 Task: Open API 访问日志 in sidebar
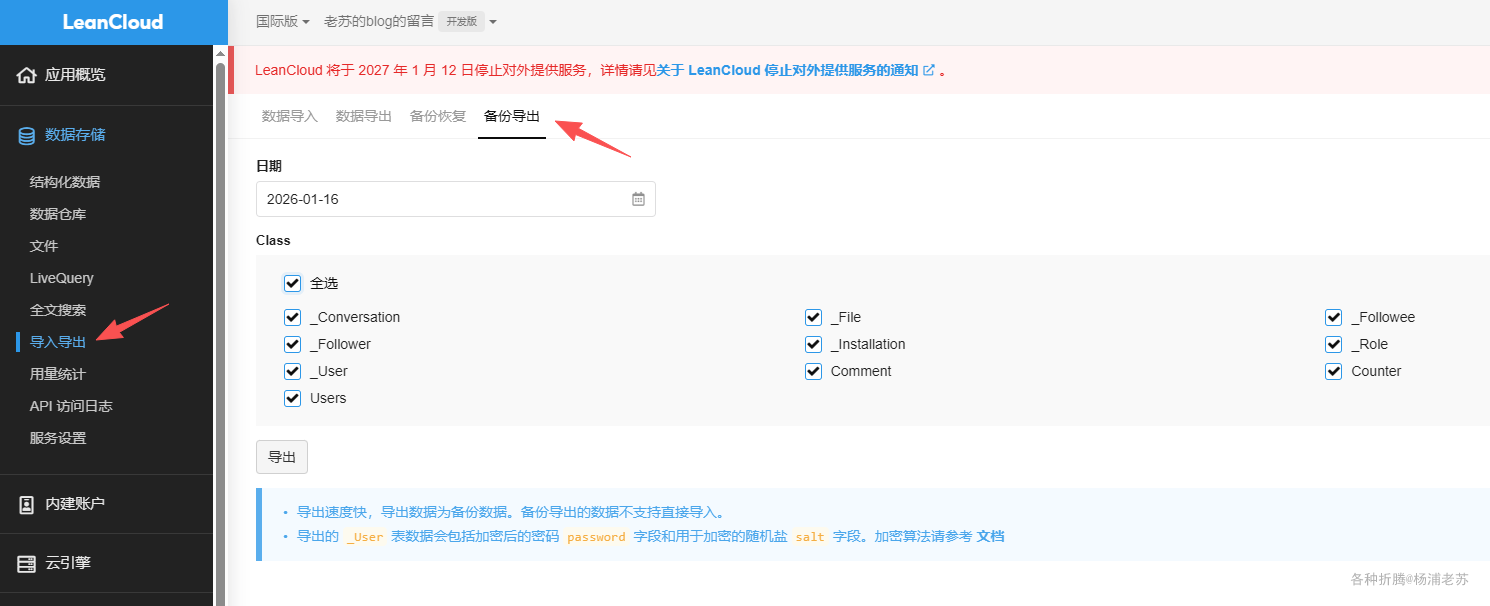click(x=71, y=406)
